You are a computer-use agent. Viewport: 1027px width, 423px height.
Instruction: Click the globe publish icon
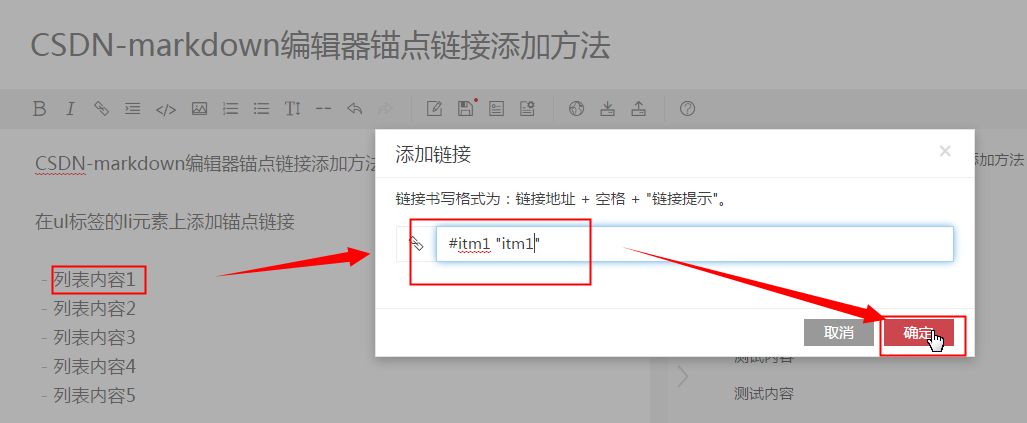(x=576, y=109)
